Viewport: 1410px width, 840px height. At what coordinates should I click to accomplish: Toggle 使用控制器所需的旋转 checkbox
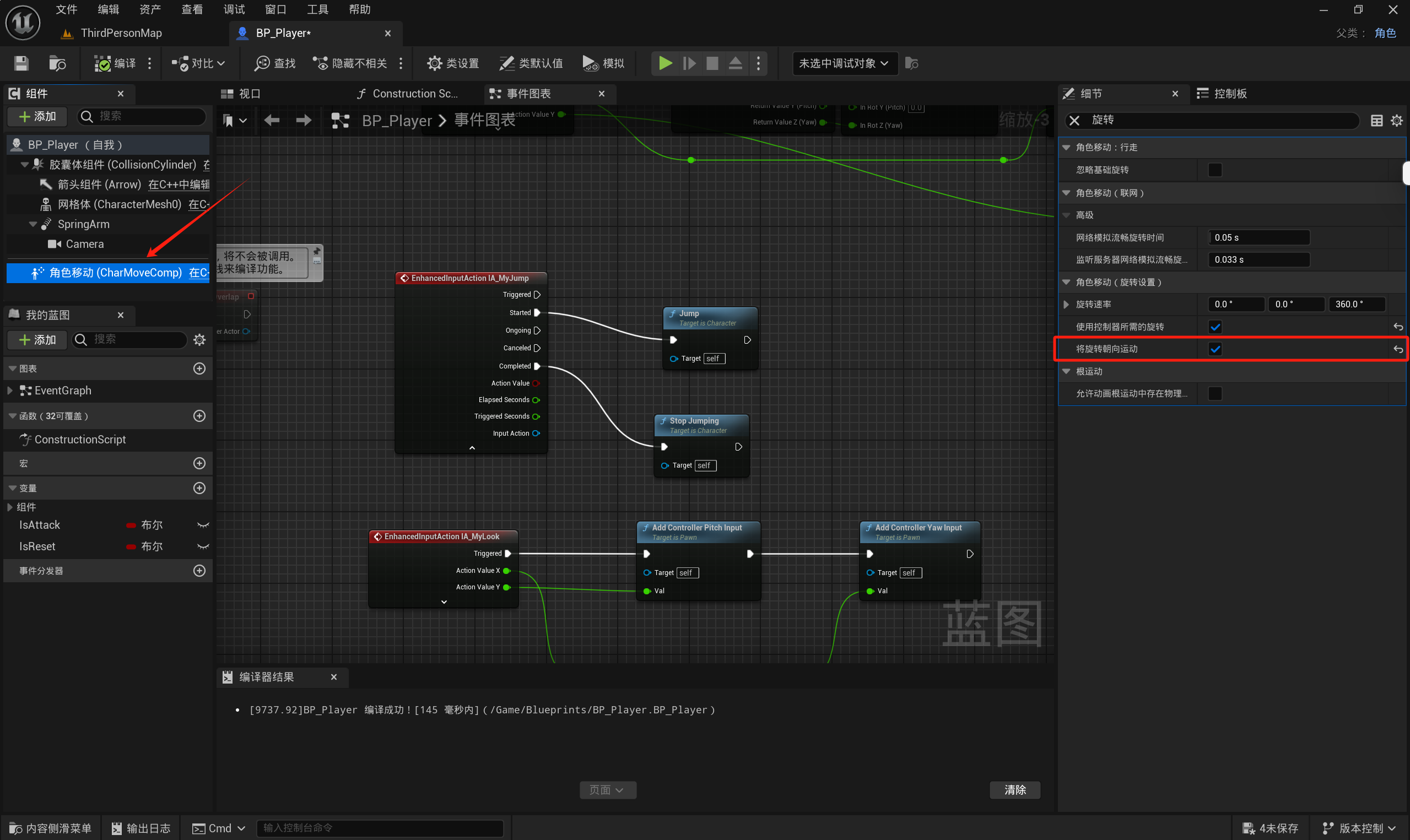[x=1215, y=327]
